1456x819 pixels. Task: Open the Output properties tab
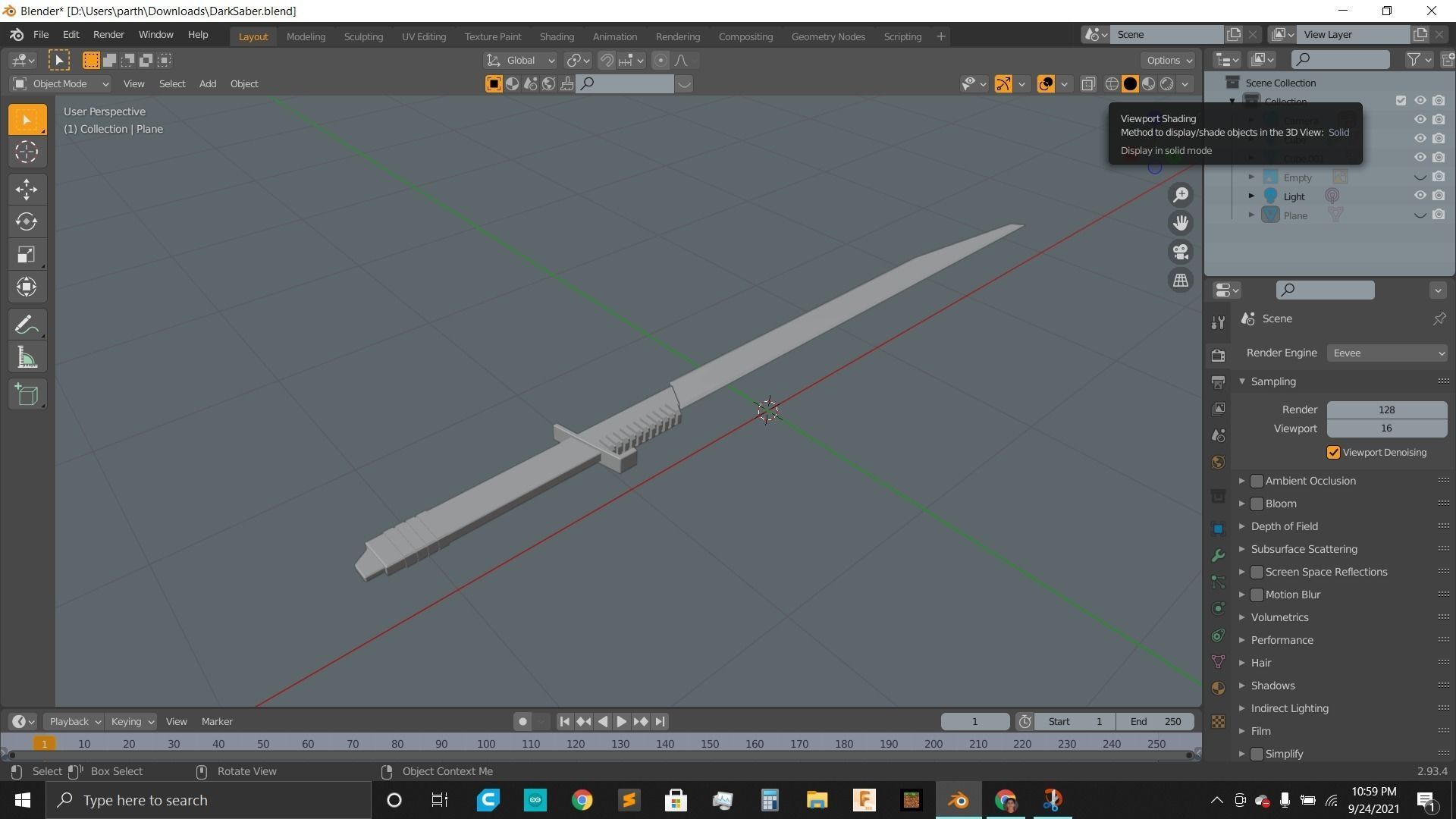pyautogui.click(x=1218, y=381)
